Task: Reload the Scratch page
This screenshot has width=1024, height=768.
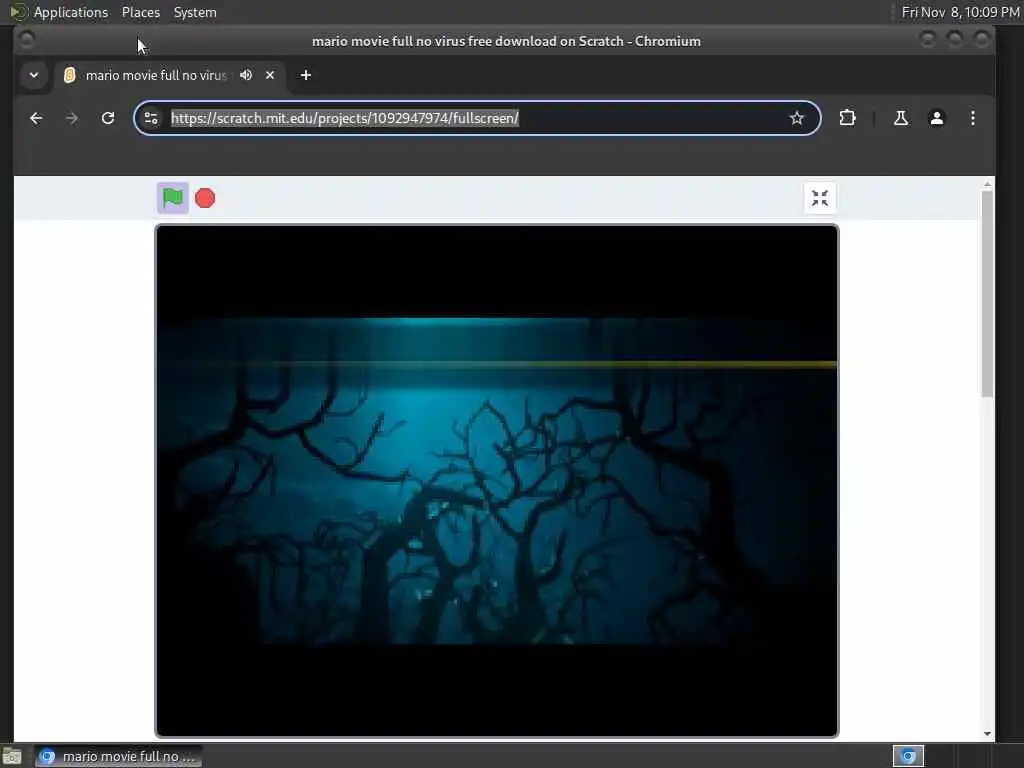Action: pyautogui.click(x=108, y=118)
